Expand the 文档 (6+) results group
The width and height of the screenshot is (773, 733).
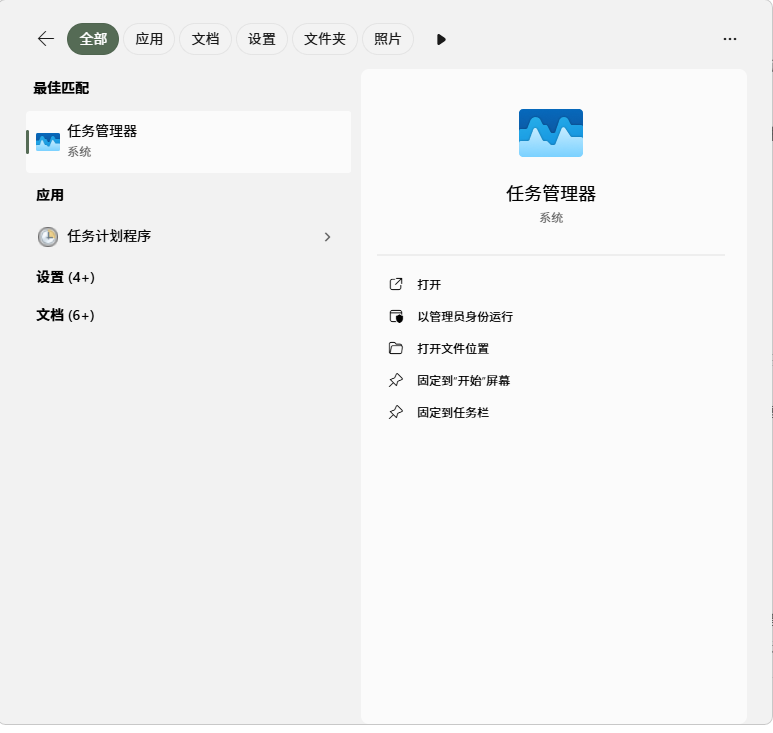66,315
